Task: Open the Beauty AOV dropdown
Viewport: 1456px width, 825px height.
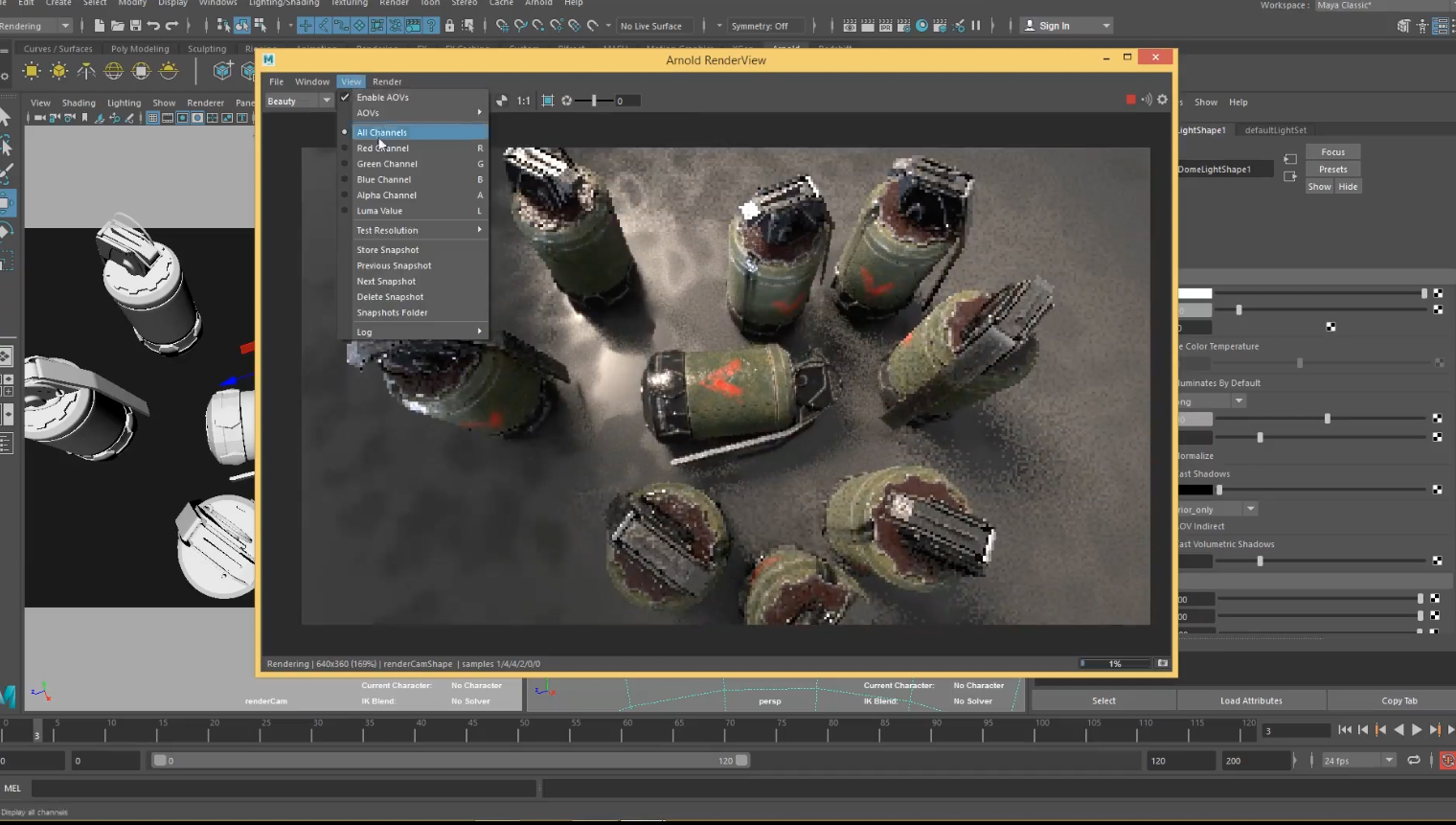Action: pos(299,101)
